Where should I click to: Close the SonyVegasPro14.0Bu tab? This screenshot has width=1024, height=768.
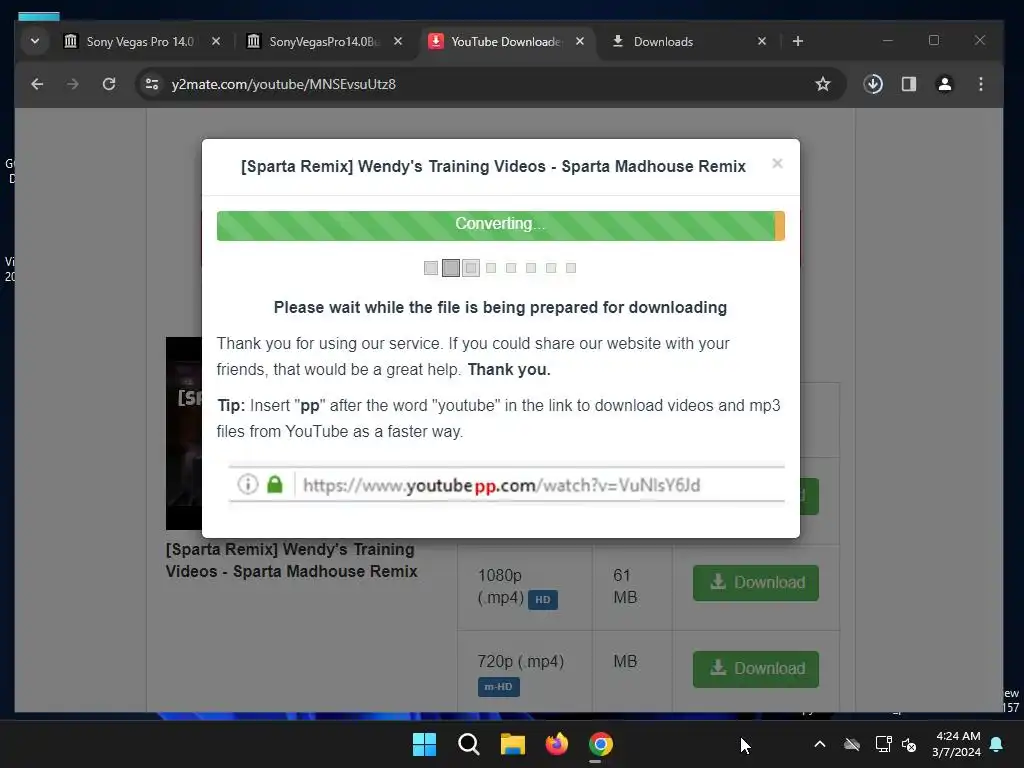pos(398,41)
